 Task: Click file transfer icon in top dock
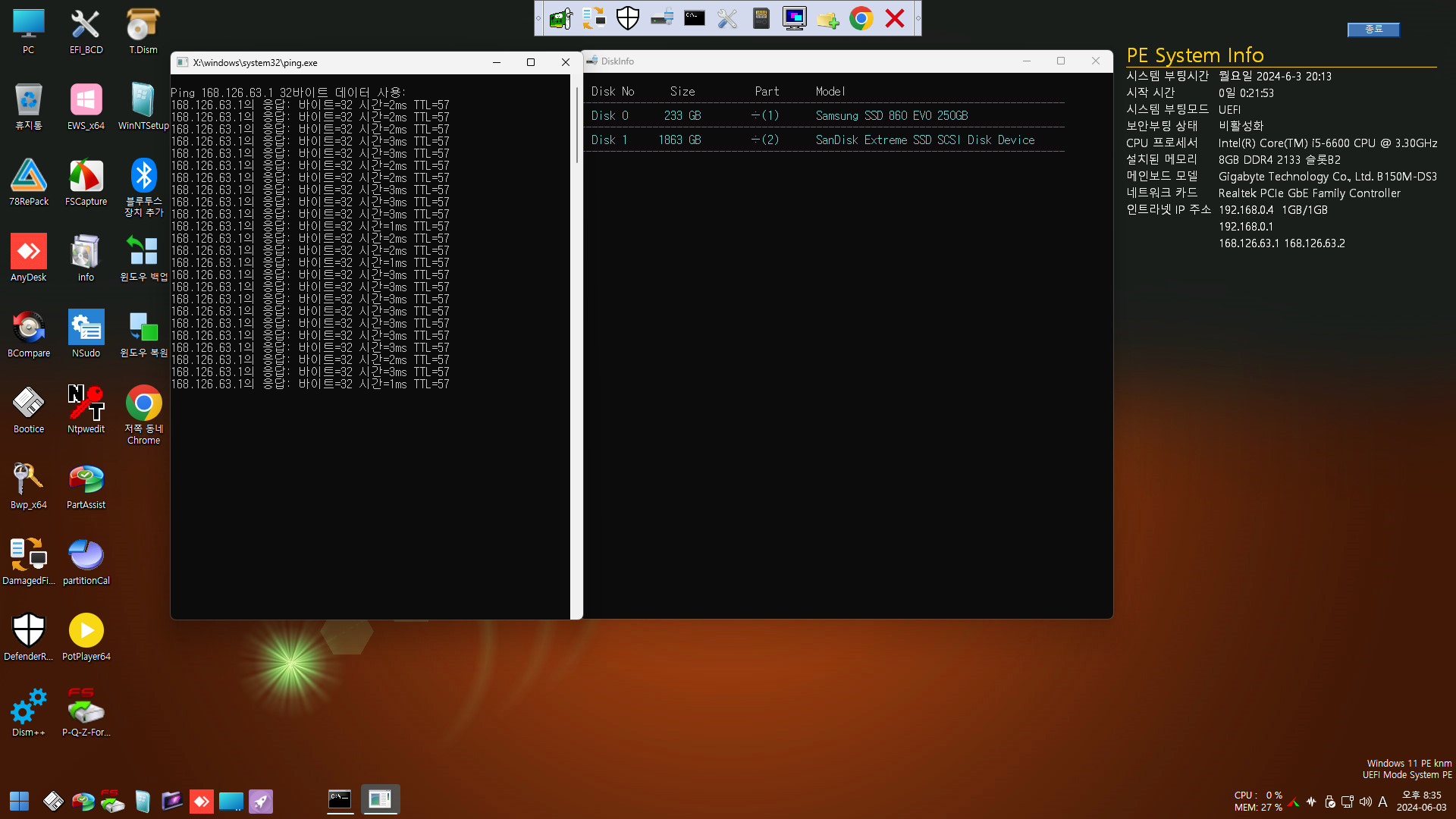coord(595,18)
